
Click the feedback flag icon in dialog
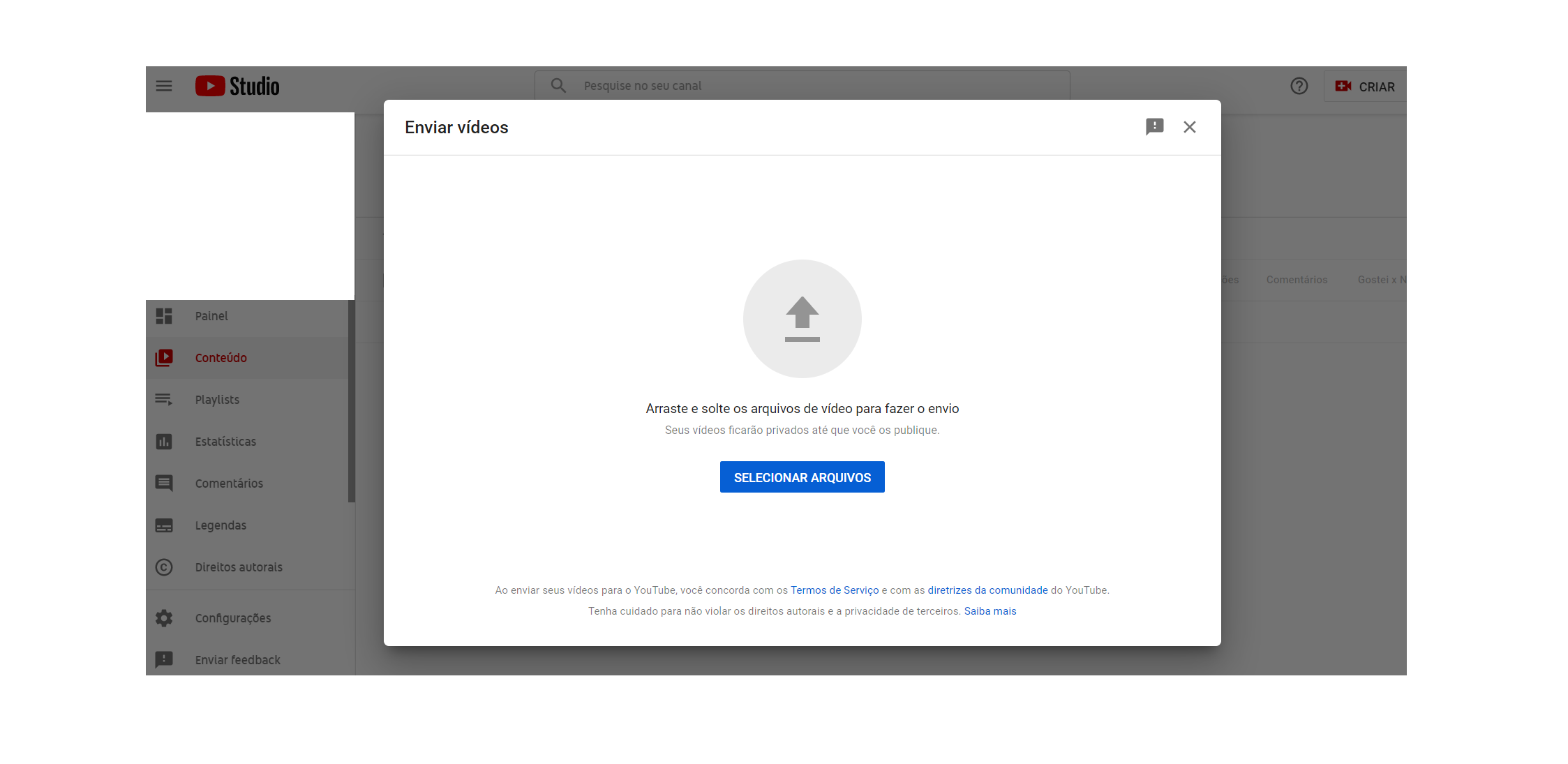[1155, 127]
